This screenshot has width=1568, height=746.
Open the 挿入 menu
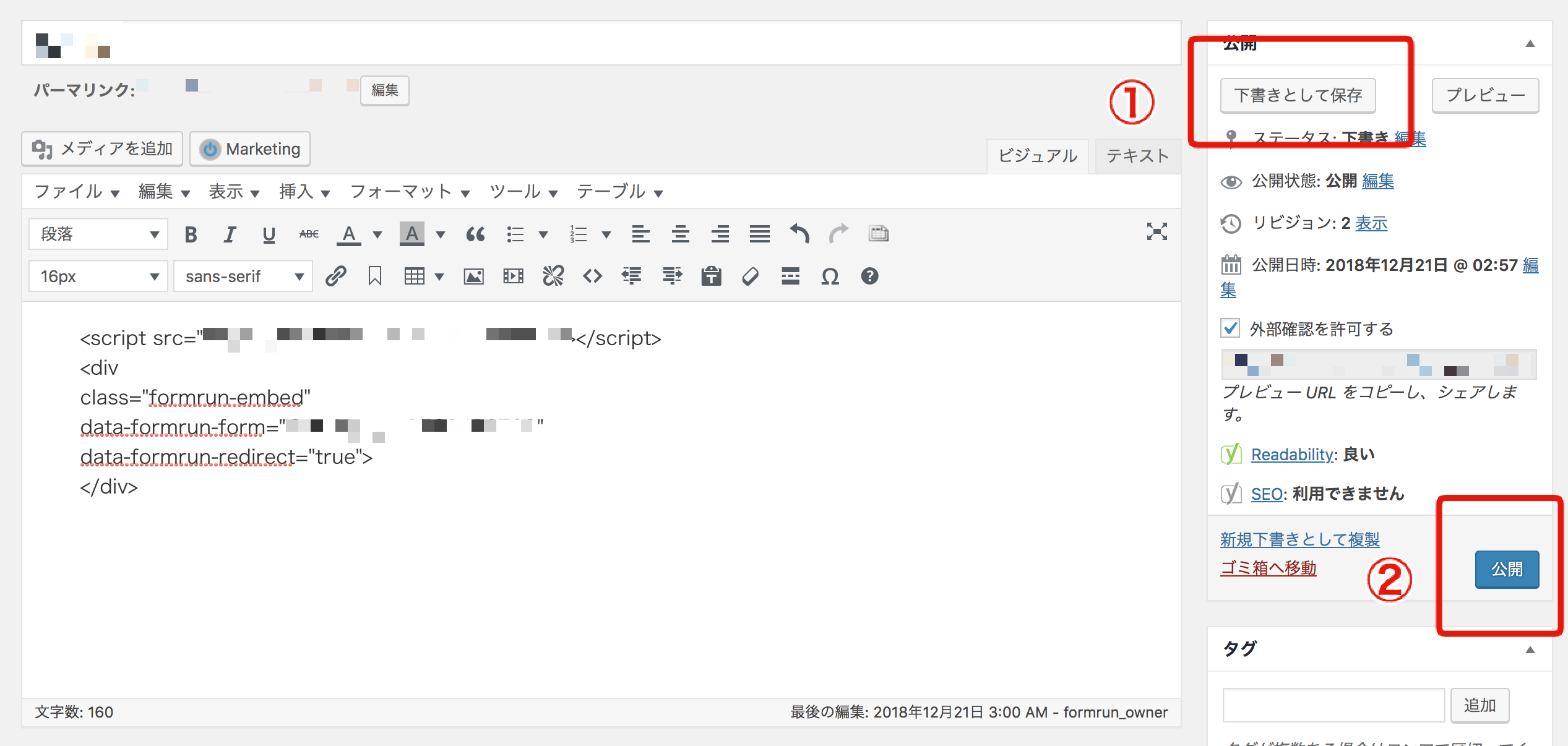pos(304,192)
